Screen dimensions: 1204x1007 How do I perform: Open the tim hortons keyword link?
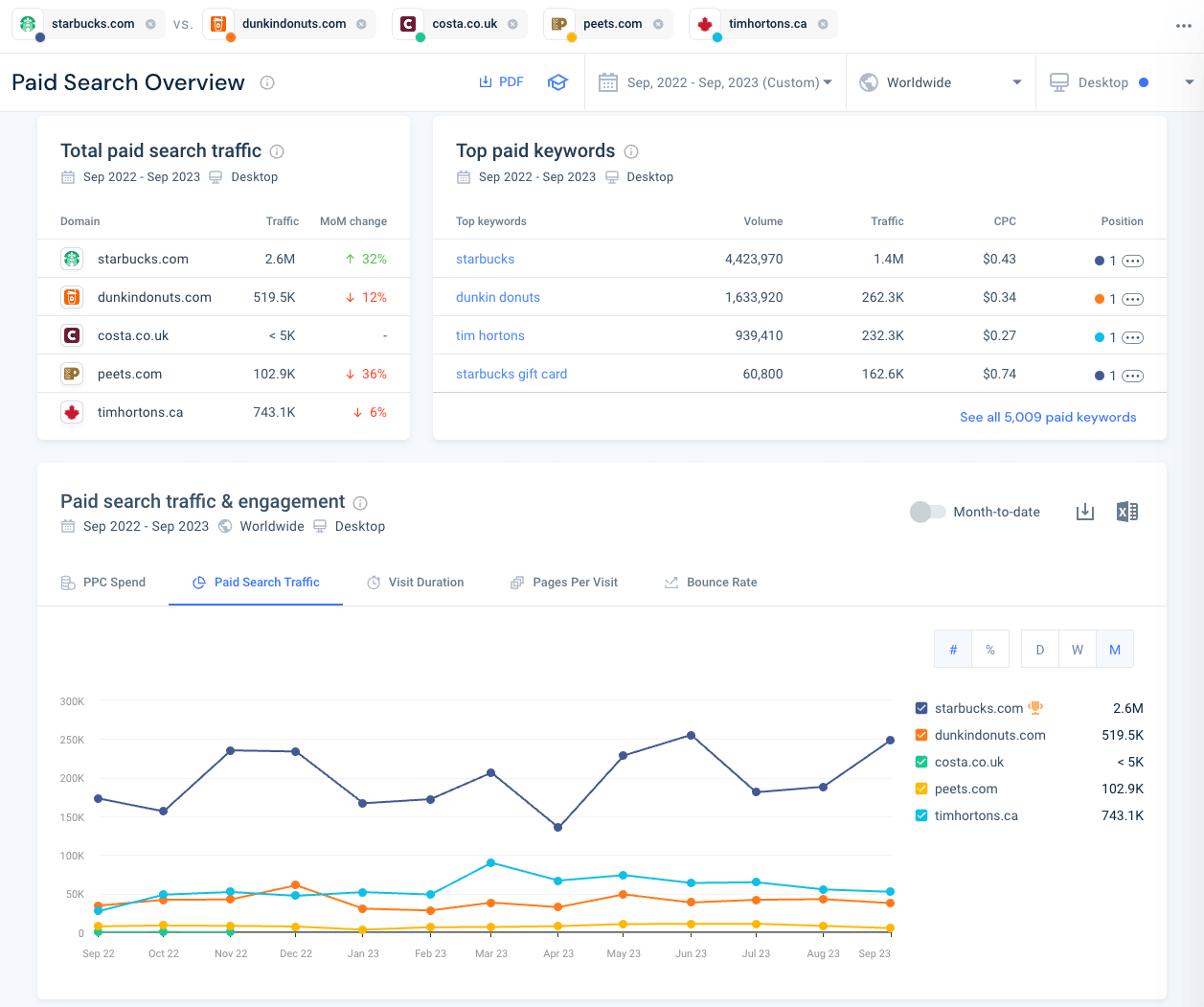490,335
